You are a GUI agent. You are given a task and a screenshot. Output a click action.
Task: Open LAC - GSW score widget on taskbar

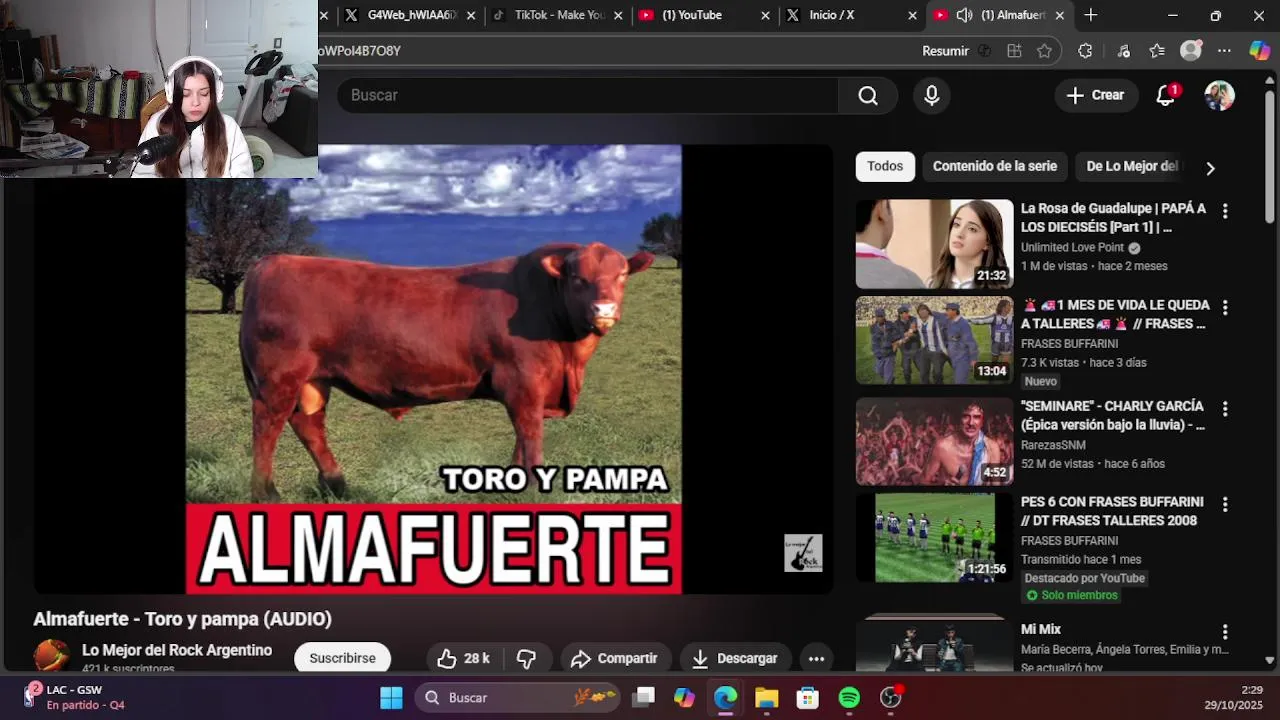point(73,697)
